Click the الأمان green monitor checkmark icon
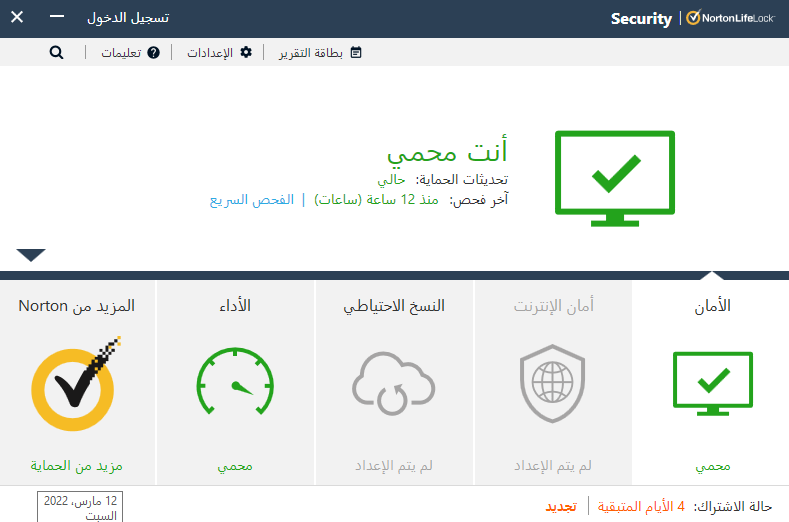Screen dimensions: 789x522 [713, 384]
